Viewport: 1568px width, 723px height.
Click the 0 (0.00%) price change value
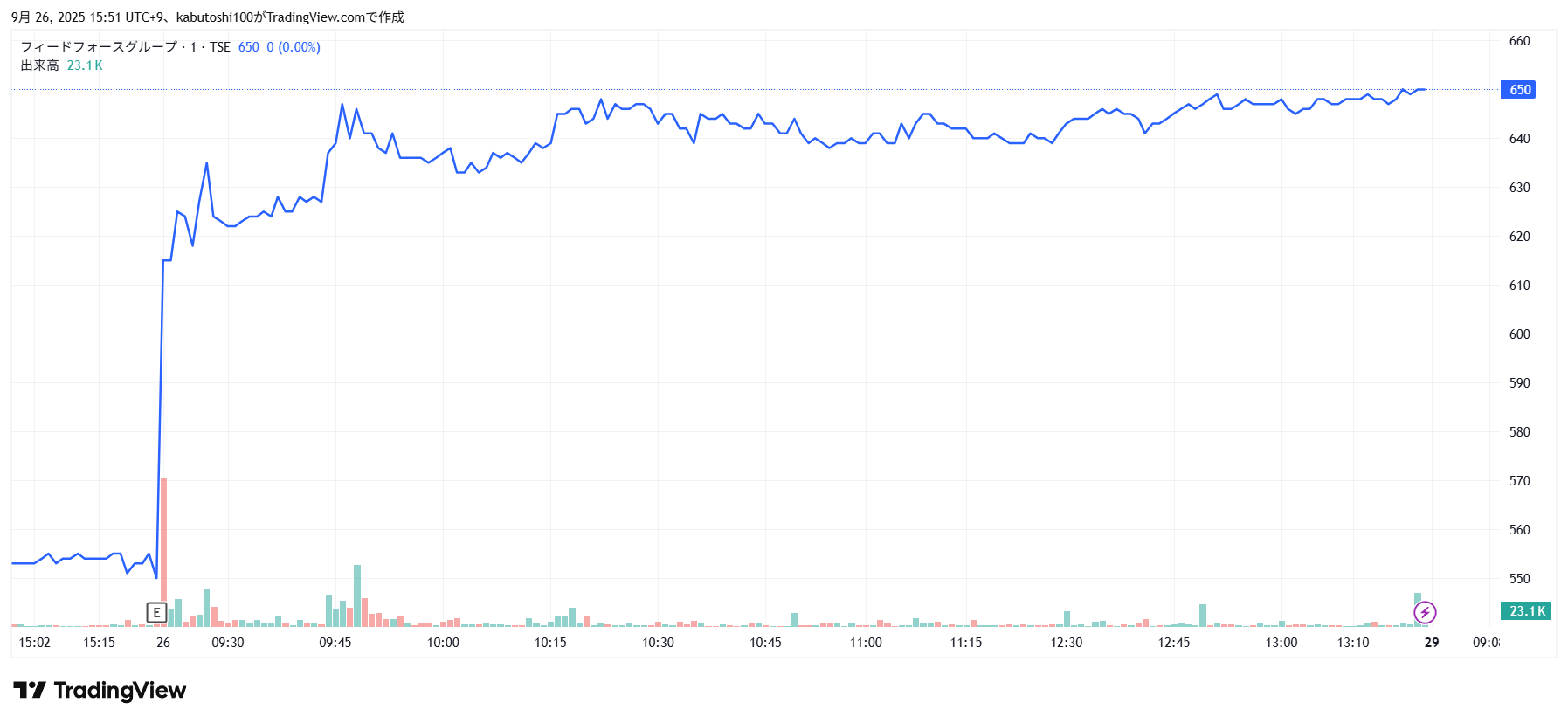click(x=294, y=47)
